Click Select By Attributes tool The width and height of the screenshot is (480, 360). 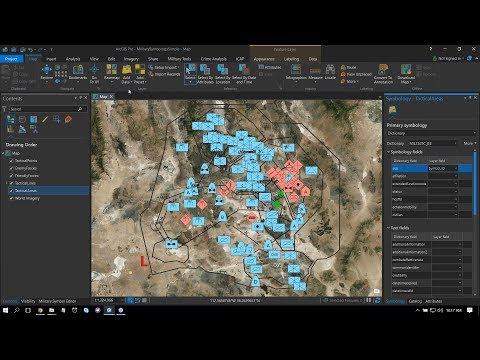(205, 73)
